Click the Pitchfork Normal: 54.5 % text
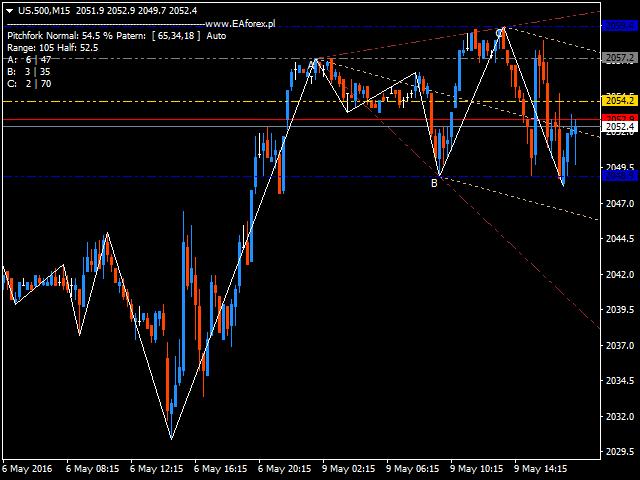 [60, 36]
